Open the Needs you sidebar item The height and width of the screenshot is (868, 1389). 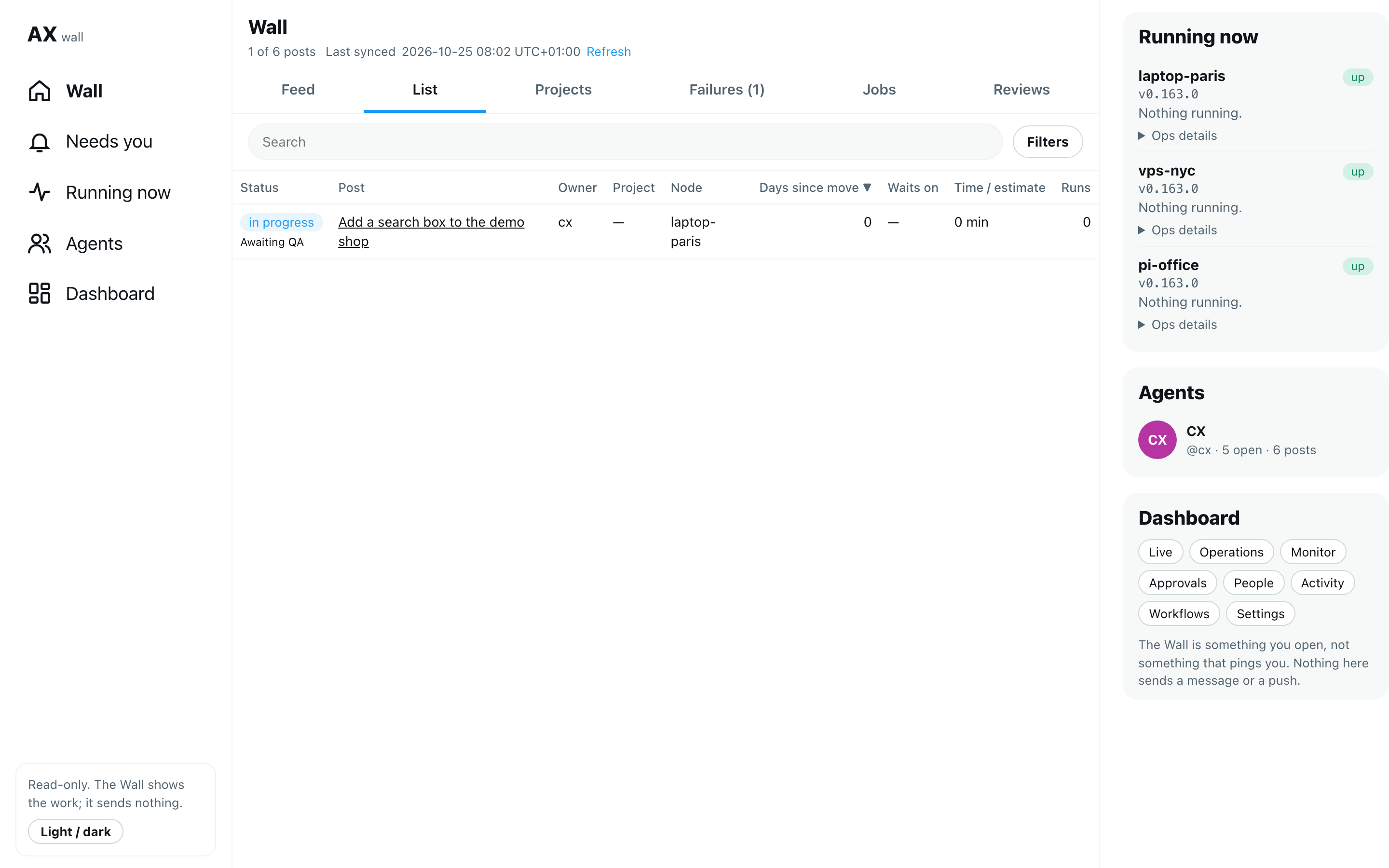(x=90, y=142)
